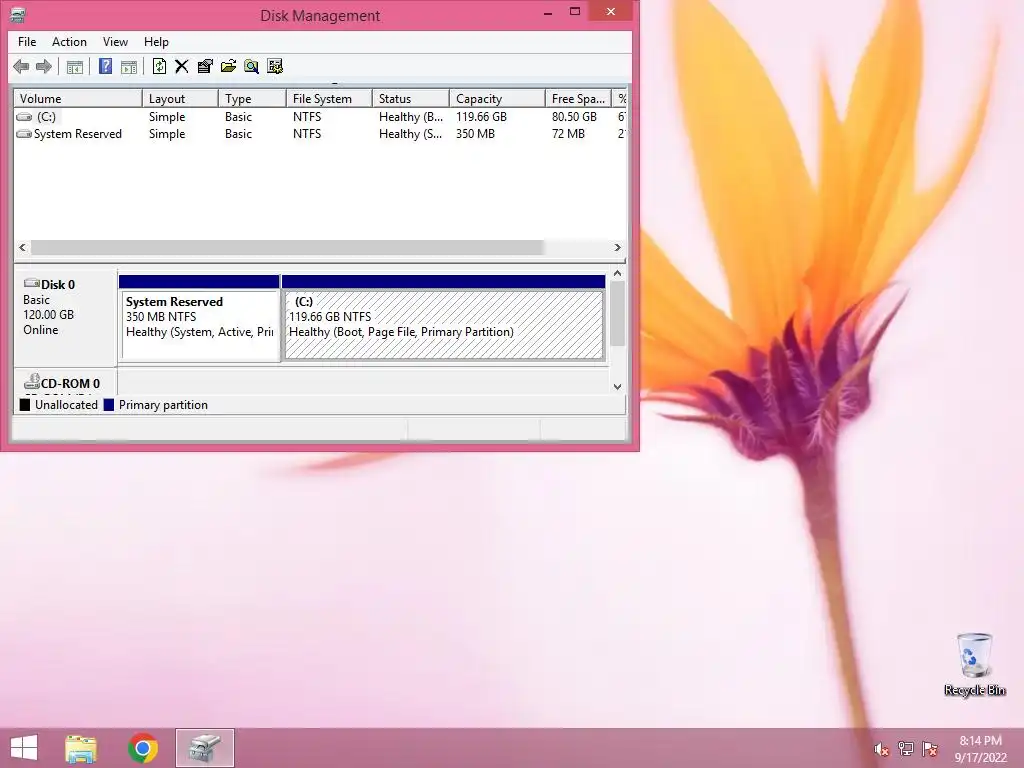Sort by the Volume column header
Screen dimensions: 1024x768
click(78, 99)
